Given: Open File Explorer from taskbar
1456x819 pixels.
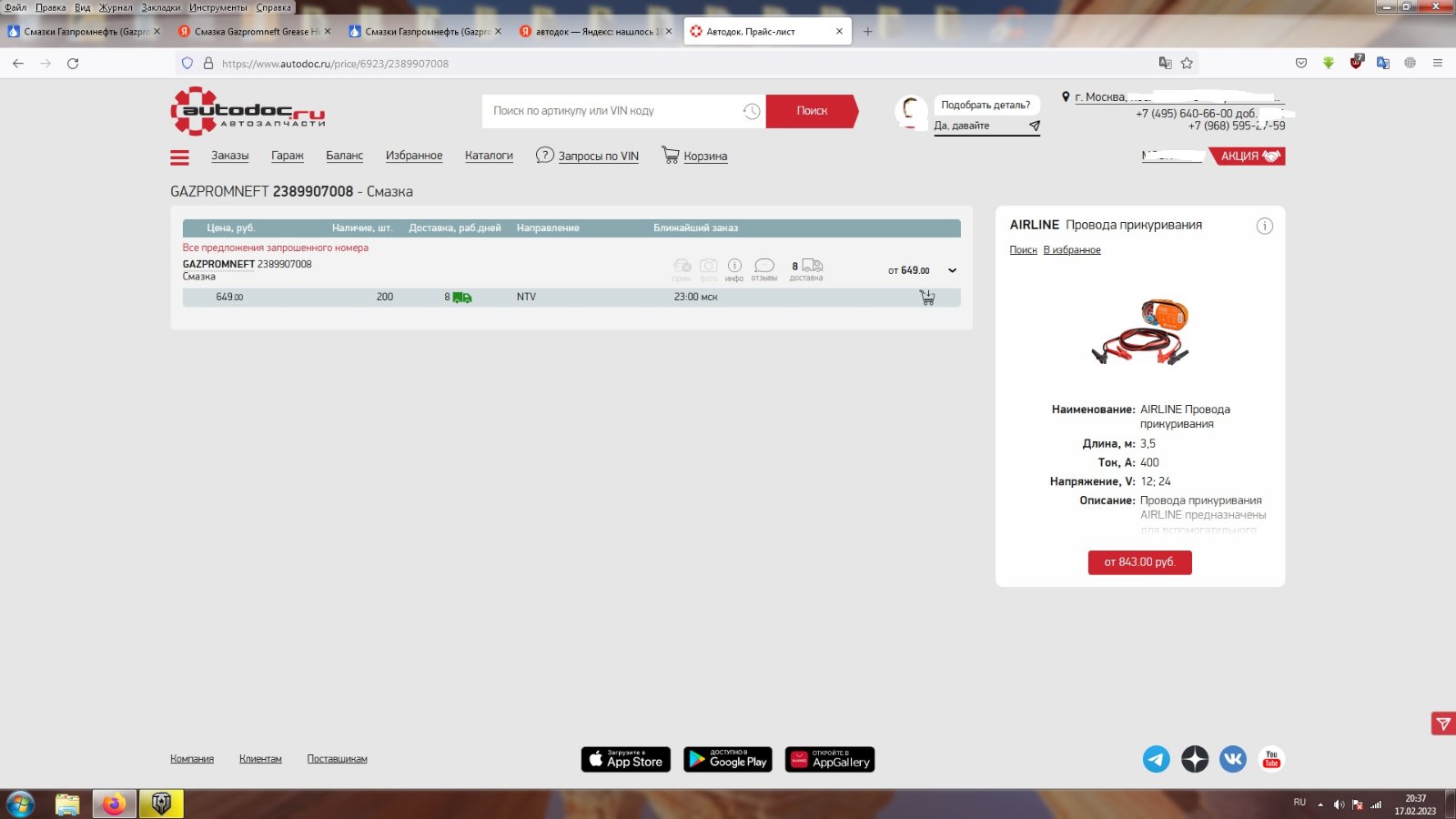Looking at the screenshot, I should pyautogui.click(x=67, y=804).
